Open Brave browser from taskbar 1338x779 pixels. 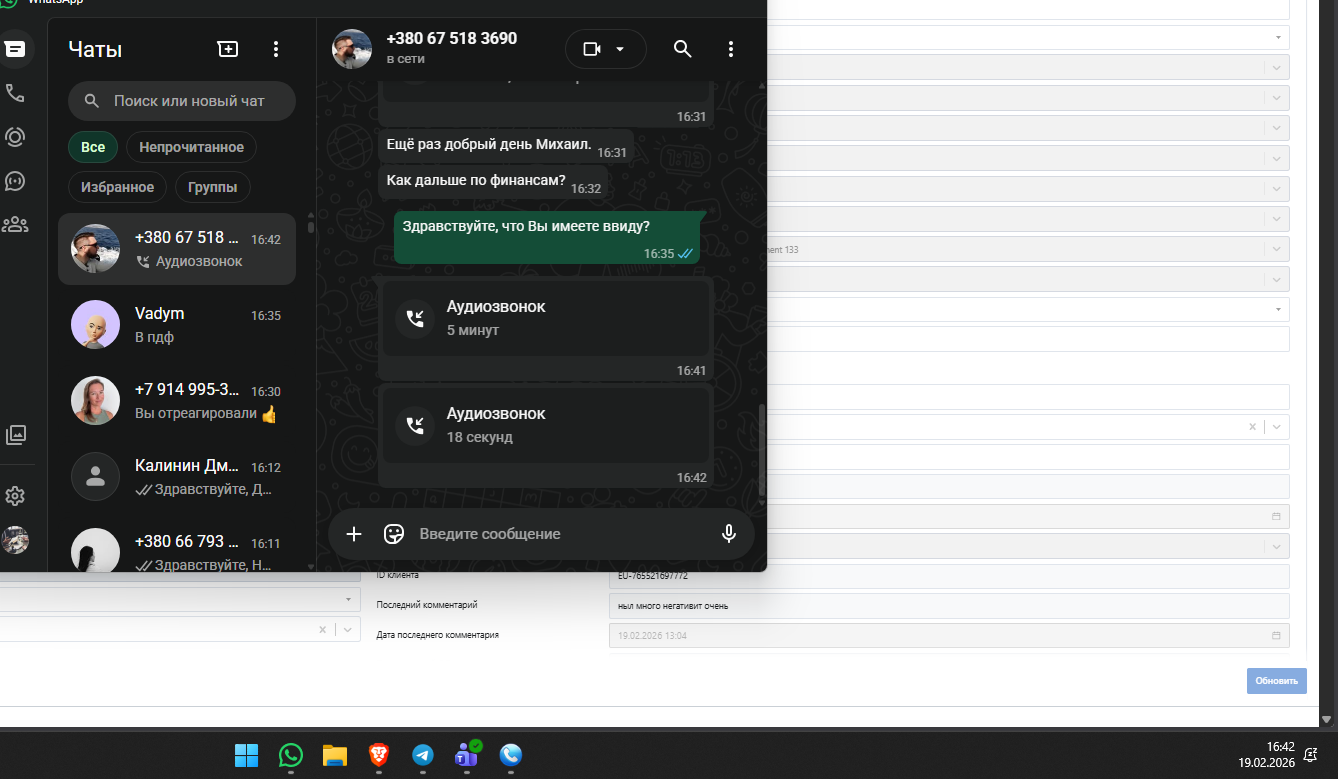point(378,756)
